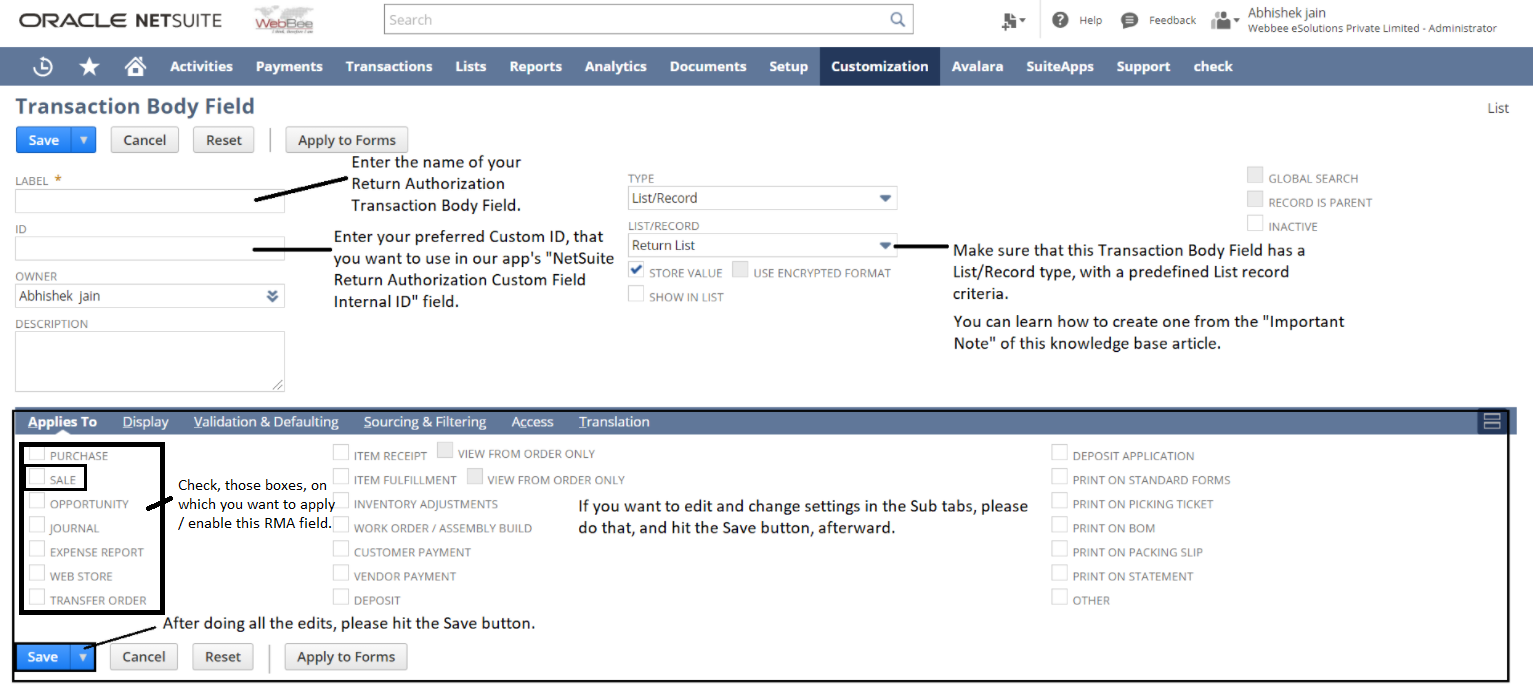Click the search magnifier icon

(x=898, y=19)
